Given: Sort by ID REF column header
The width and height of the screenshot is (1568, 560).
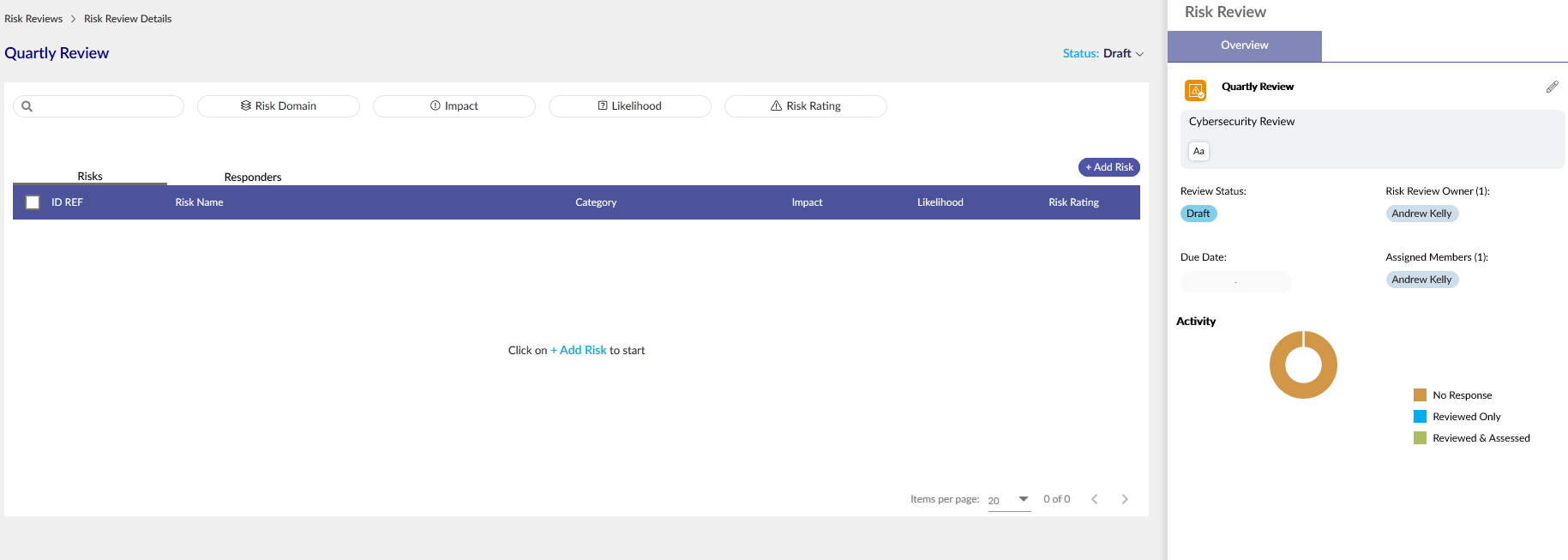Looking at the screenshot, I should pos(67,202).
